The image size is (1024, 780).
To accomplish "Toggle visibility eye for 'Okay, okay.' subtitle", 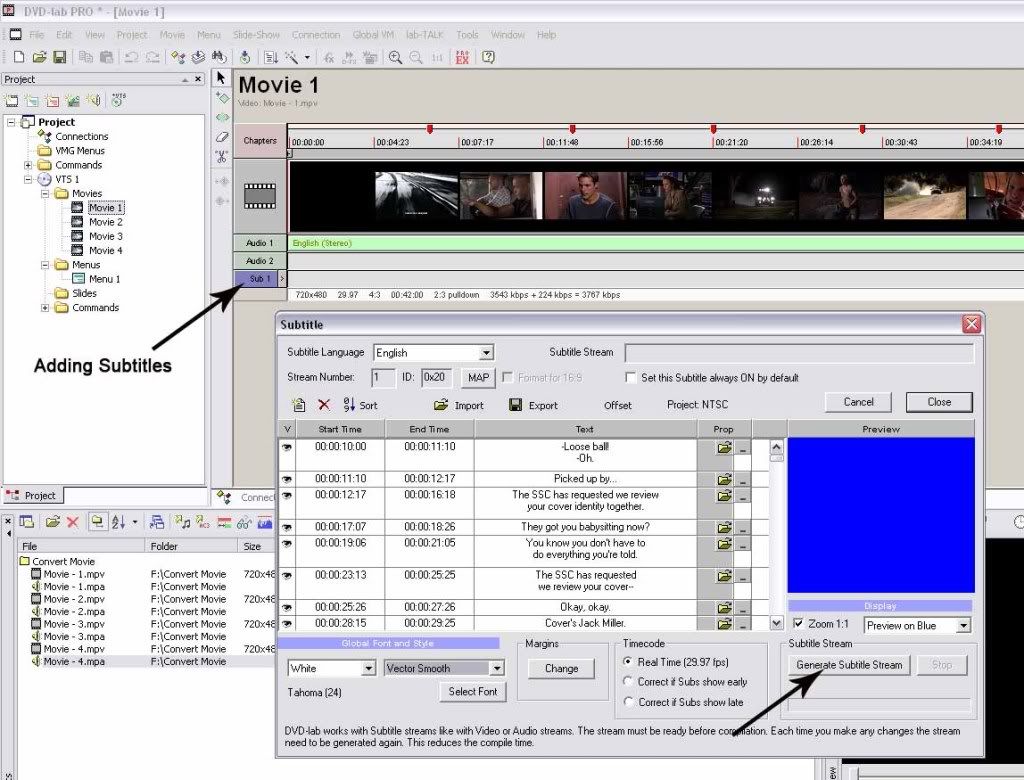I will click(x=287, y=608).
